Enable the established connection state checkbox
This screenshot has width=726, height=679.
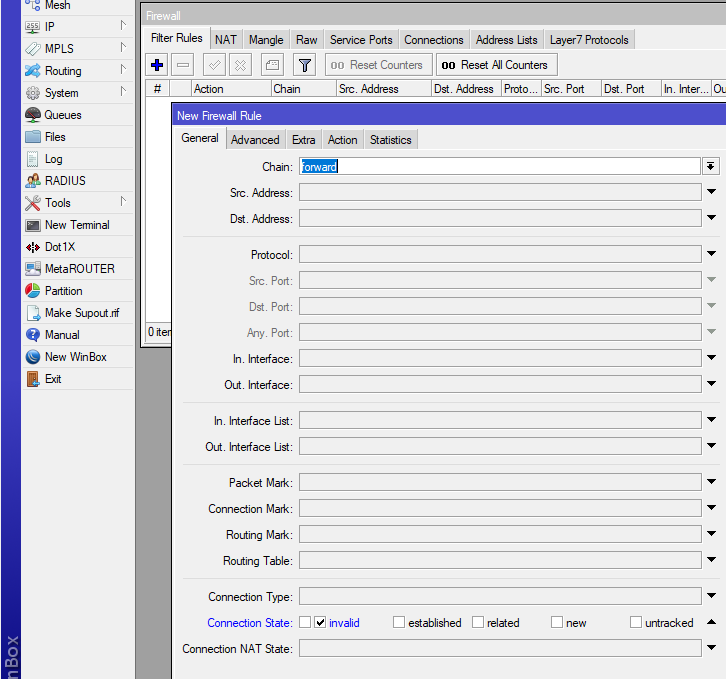(x=399, y=622)
